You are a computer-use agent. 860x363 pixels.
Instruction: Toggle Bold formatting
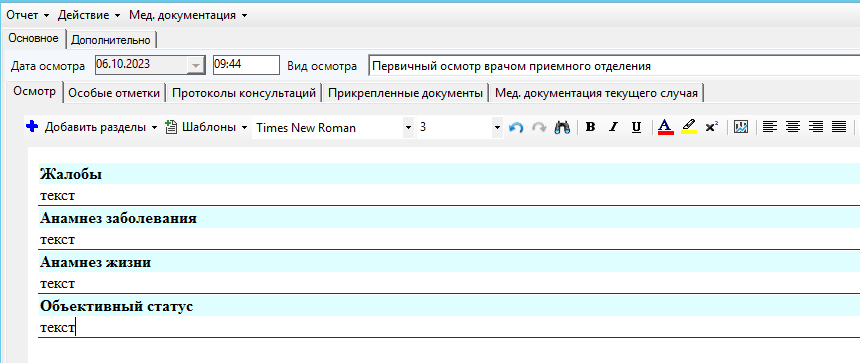[591, 128]
